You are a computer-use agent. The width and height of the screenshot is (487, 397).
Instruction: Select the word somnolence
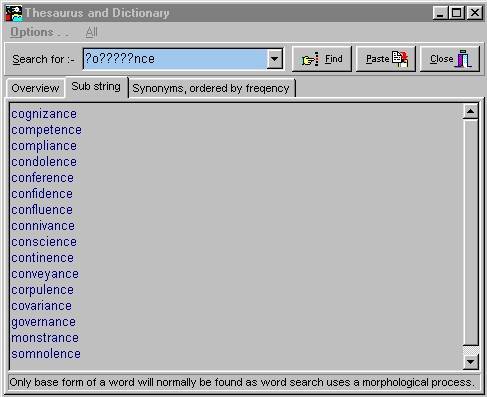(x=46, y=354)
